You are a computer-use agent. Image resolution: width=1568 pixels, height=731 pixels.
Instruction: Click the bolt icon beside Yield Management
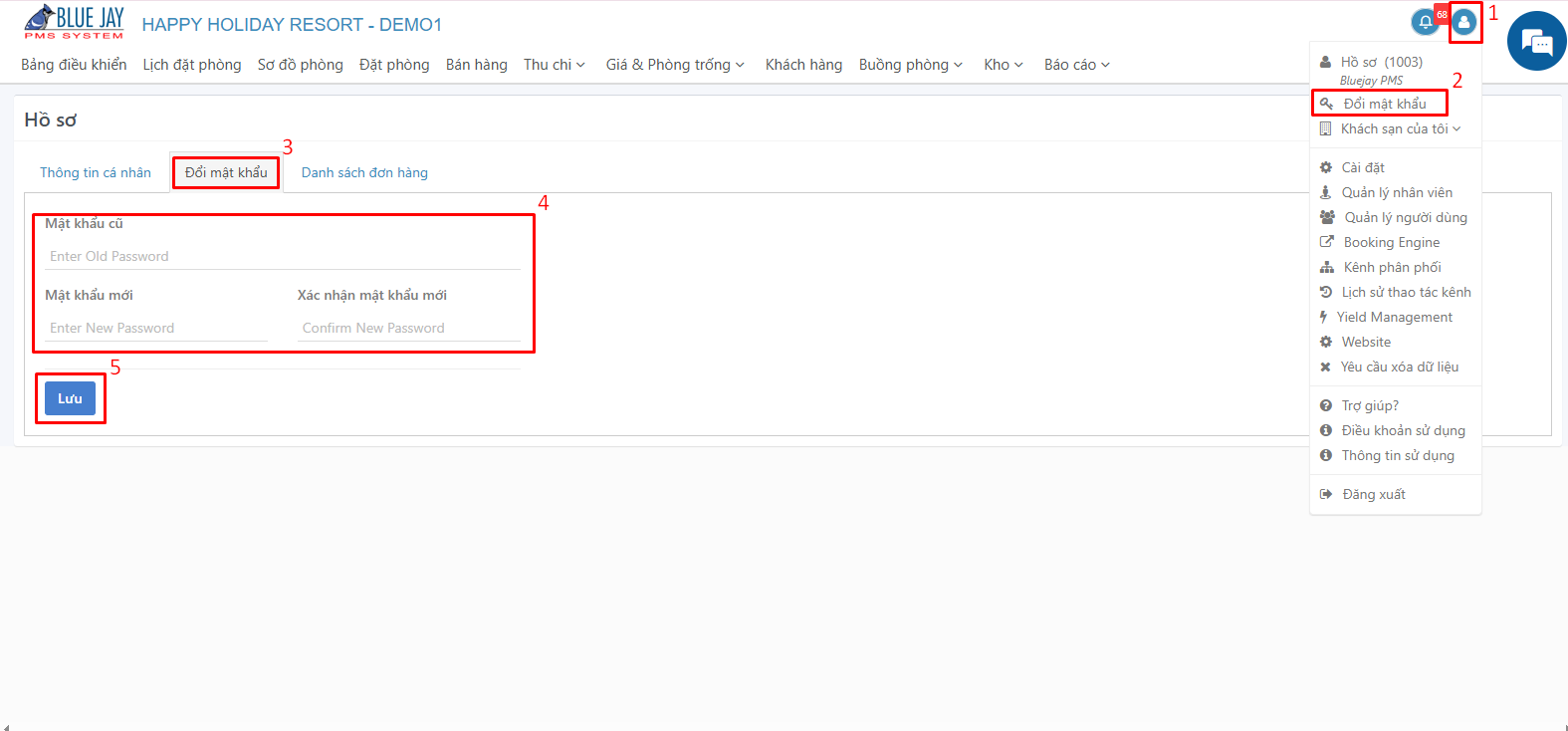(1323, 317)
